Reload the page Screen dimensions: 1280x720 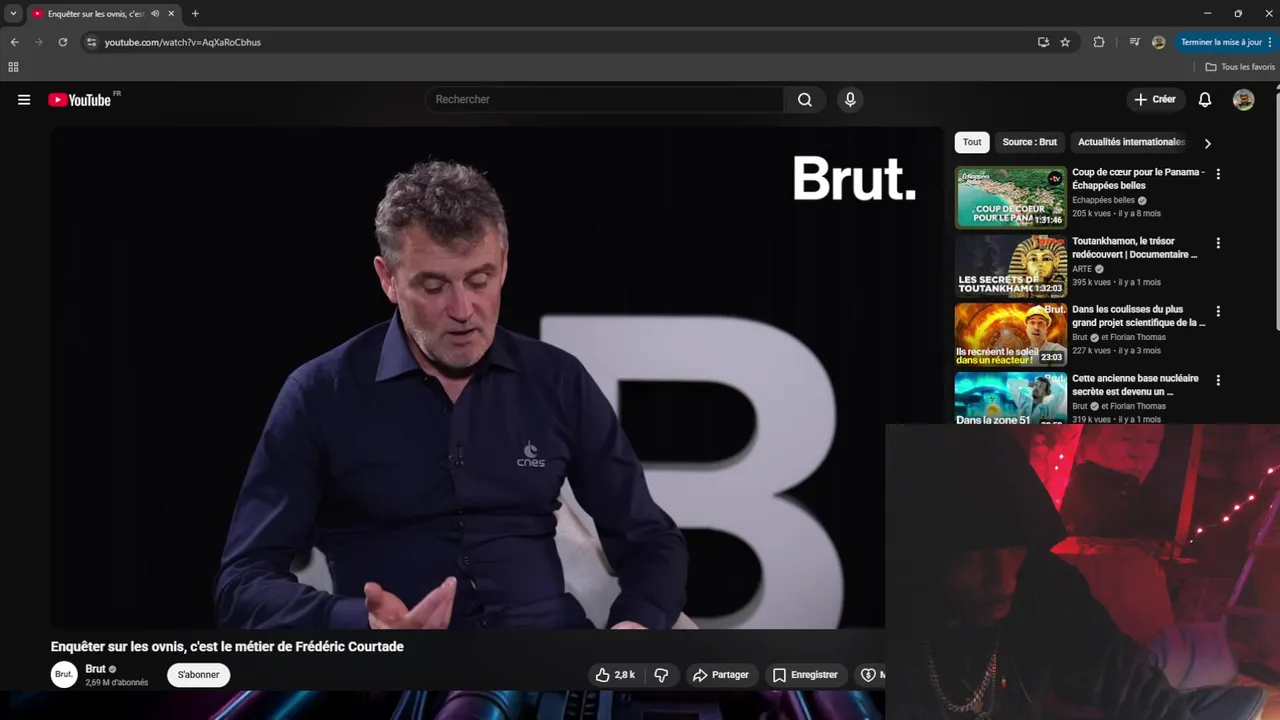tap(63, 42)
